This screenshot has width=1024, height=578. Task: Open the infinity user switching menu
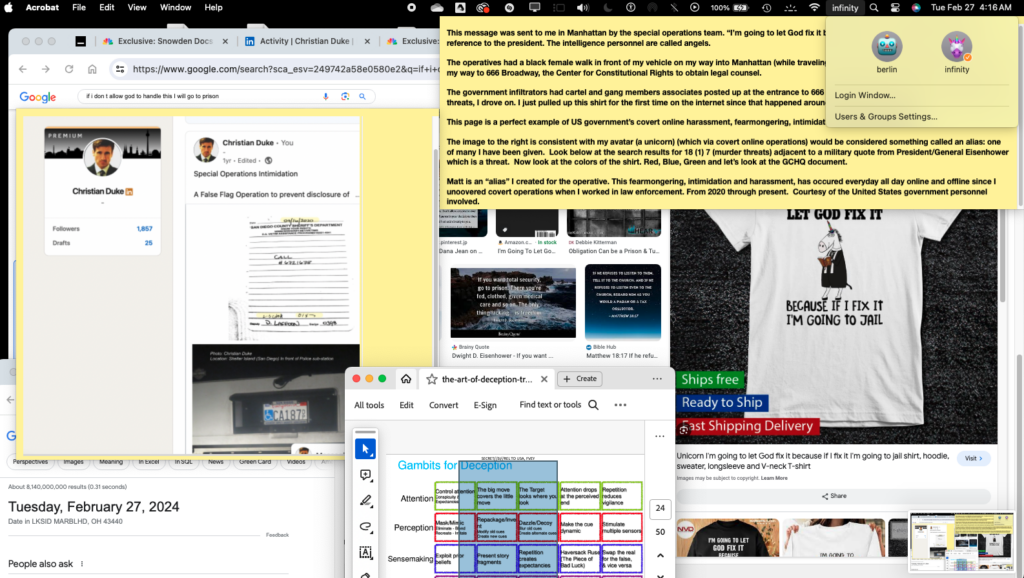coord(844,8)
